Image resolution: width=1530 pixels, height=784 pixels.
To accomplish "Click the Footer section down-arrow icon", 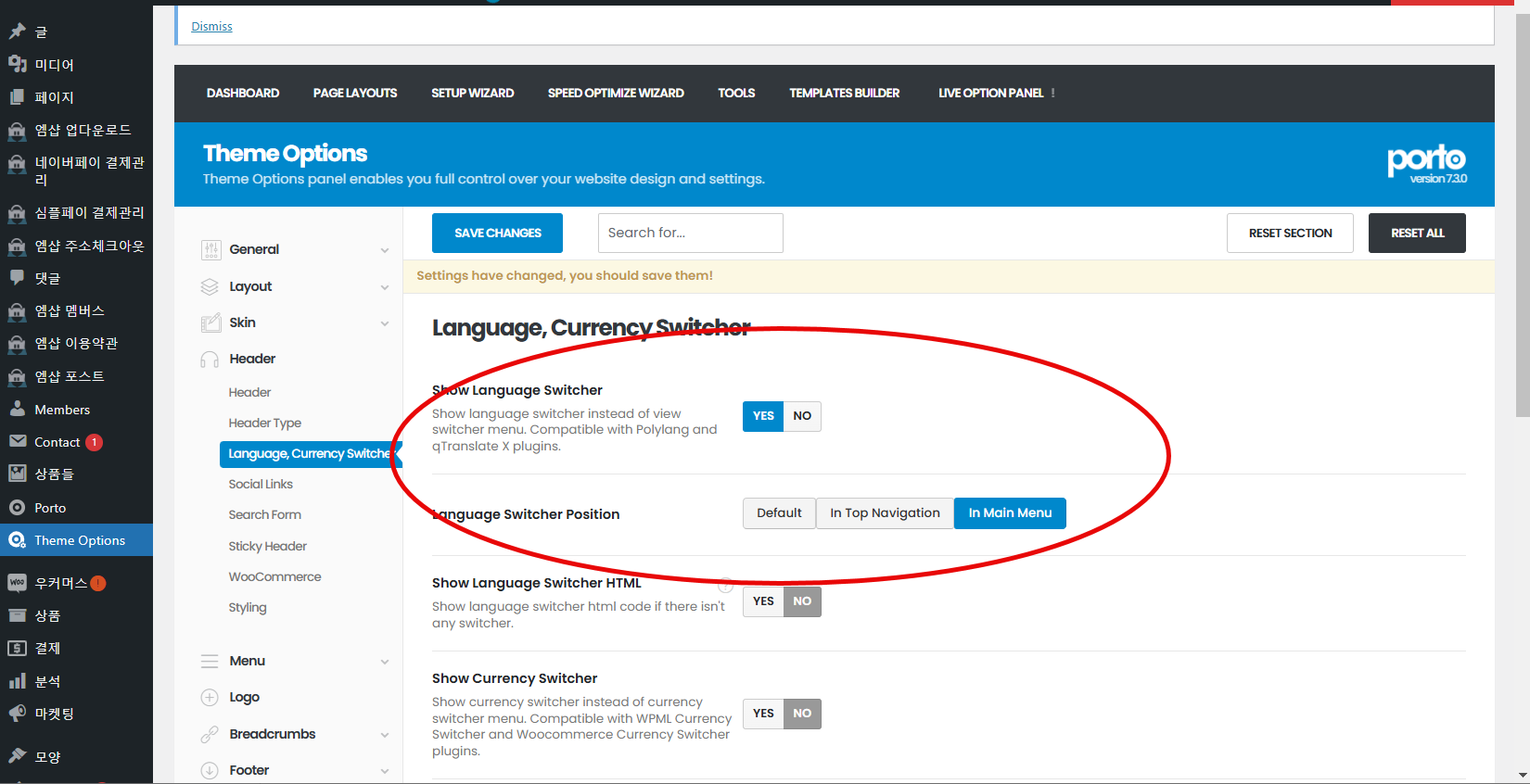I will (210, 770).
